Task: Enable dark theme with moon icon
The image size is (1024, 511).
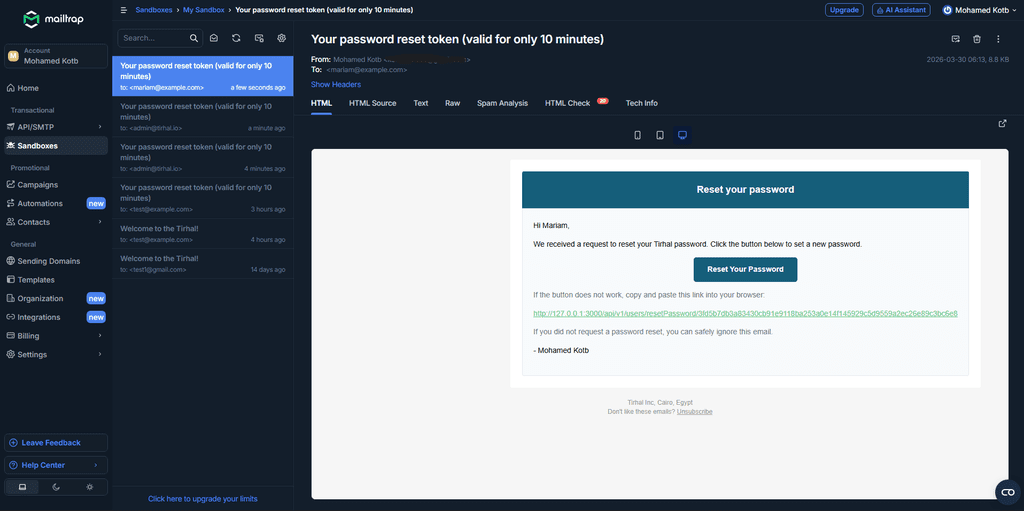Action: pyautogui.click(x=56, y=487)
